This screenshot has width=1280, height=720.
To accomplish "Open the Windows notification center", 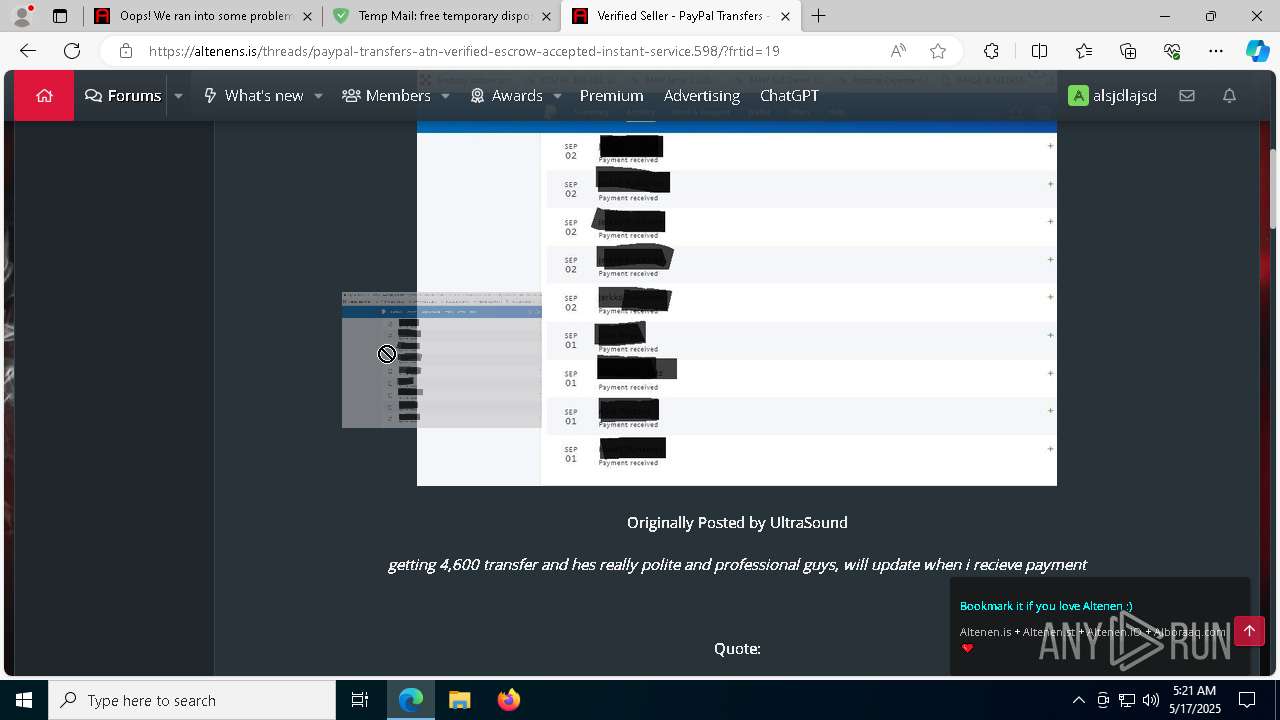I will (x=1247, y=700).
